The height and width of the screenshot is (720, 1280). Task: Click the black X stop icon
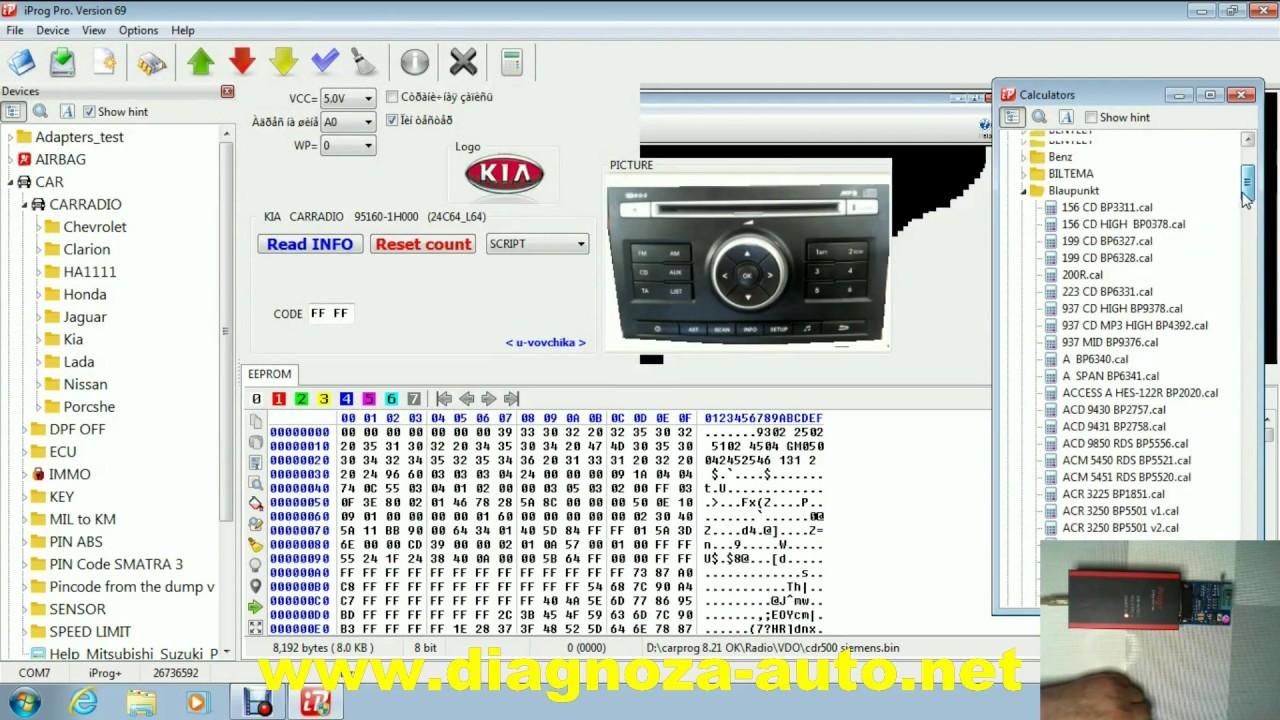pyautogui.click(x=463, y=62)
